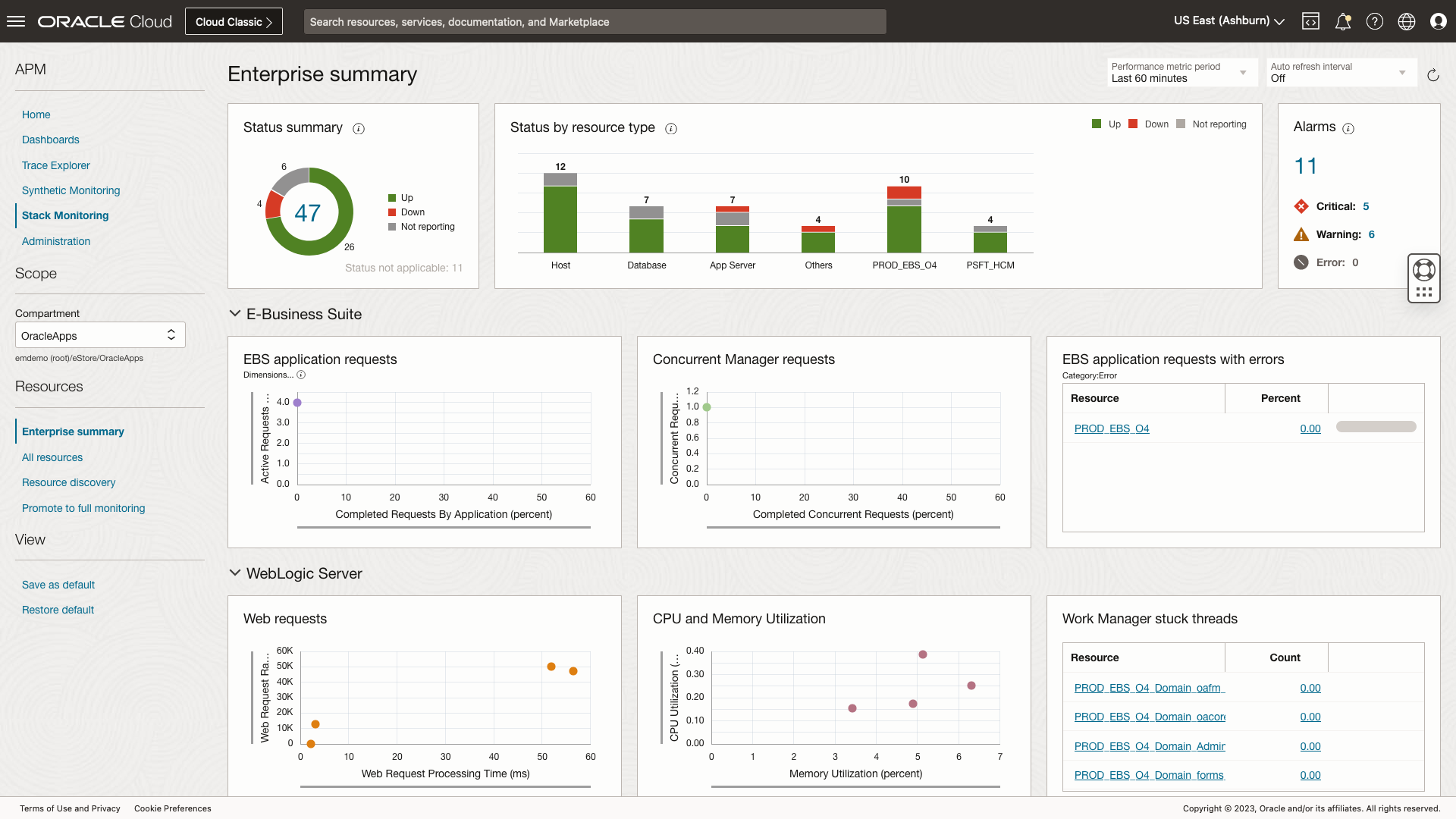Toggle the Not reporting legend in resource chart
Image resolution: width=1456 pixels, height=819 pixels.
click(x=1211, y=124)
